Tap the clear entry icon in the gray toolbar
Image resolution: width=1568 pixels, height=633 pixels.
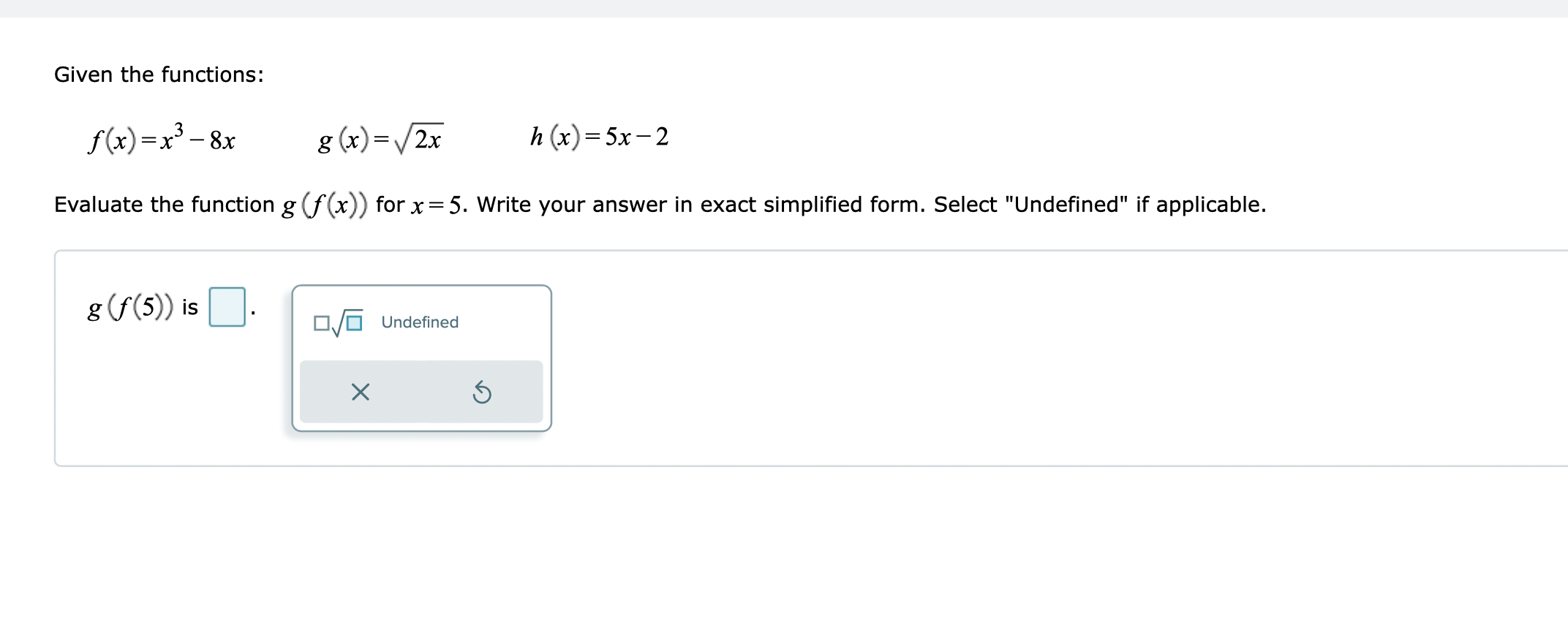(360, 393)
